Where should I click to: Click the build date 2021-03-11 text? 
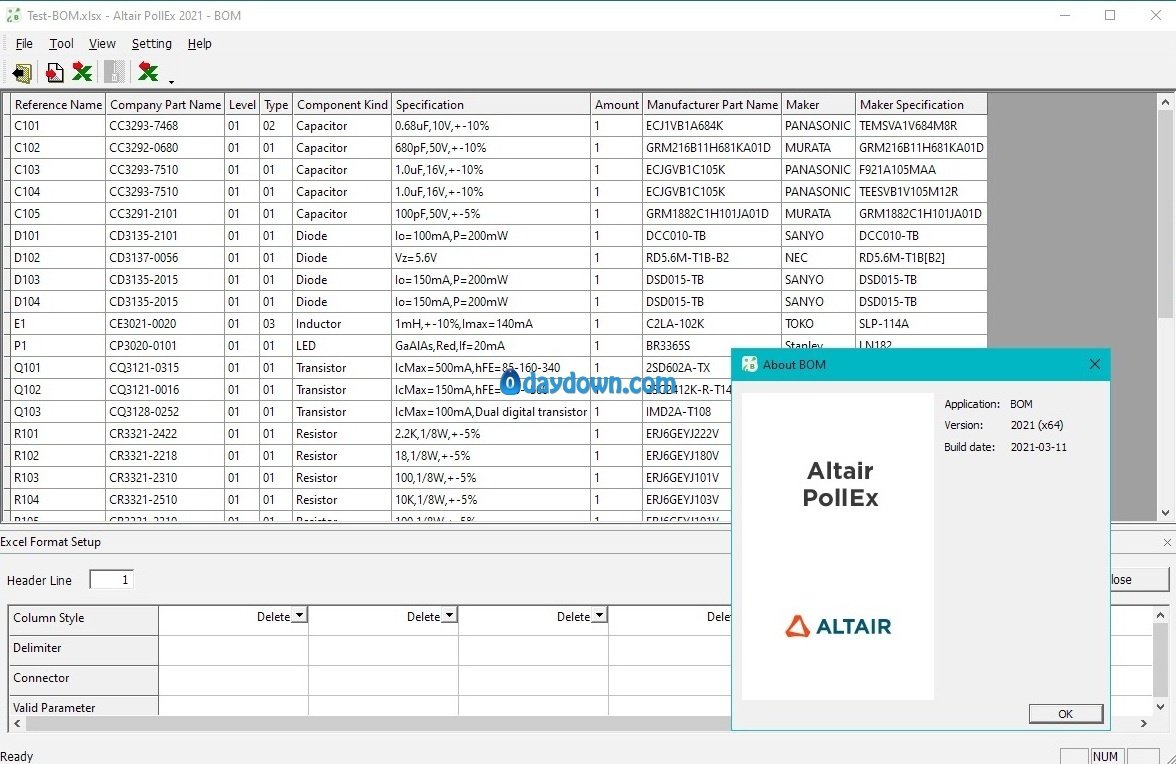tap(1039, 447)
